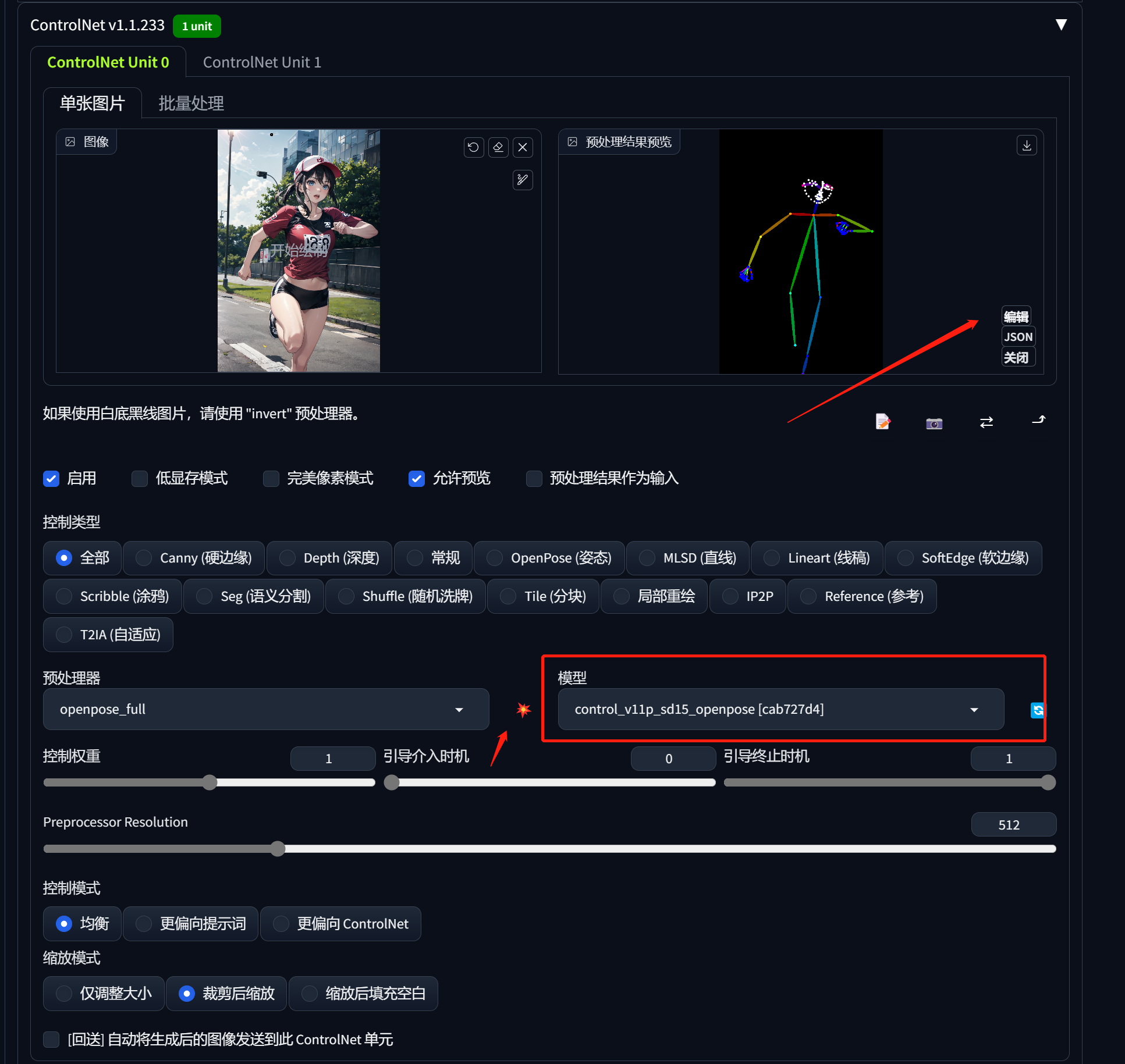Screen dimensions: 1125x1064
Task: Uncheck the 启用 checkbox
Action: coord(51,479)
